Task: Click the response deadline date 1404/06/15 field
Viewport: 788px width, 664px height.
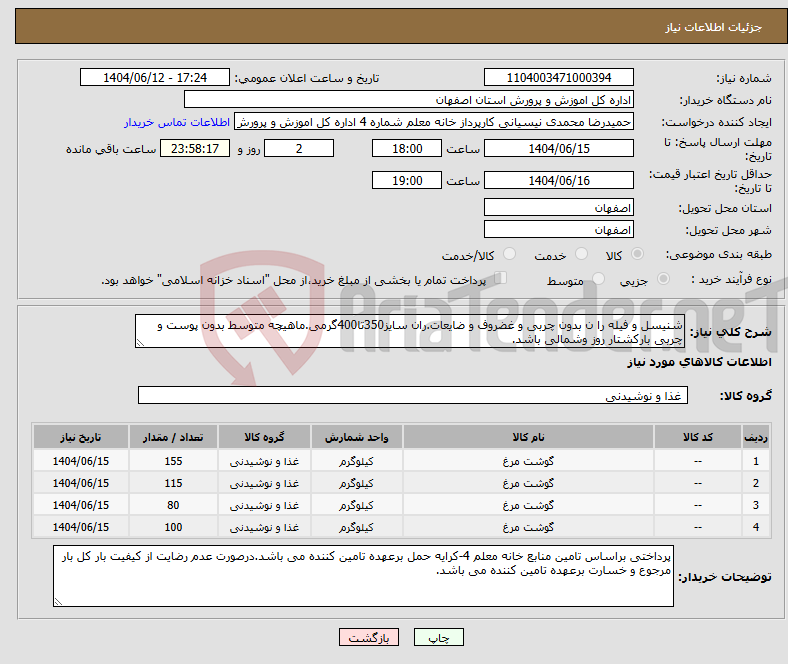Action: [x=558, y=148]
